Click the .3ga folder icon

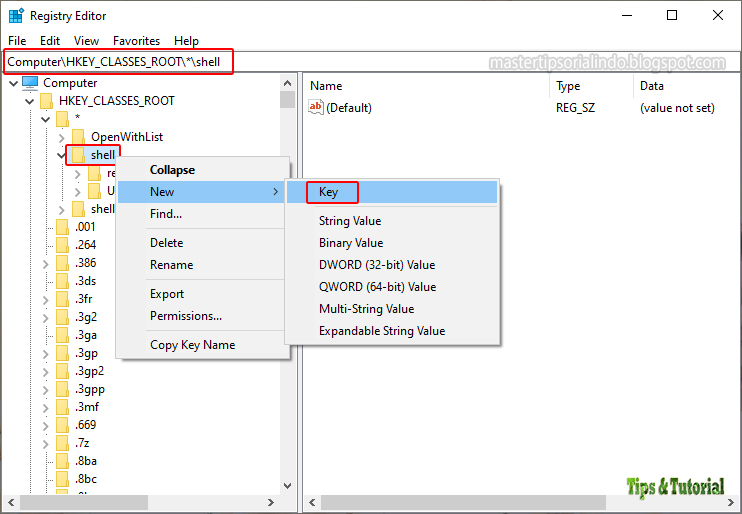(62, 335)
